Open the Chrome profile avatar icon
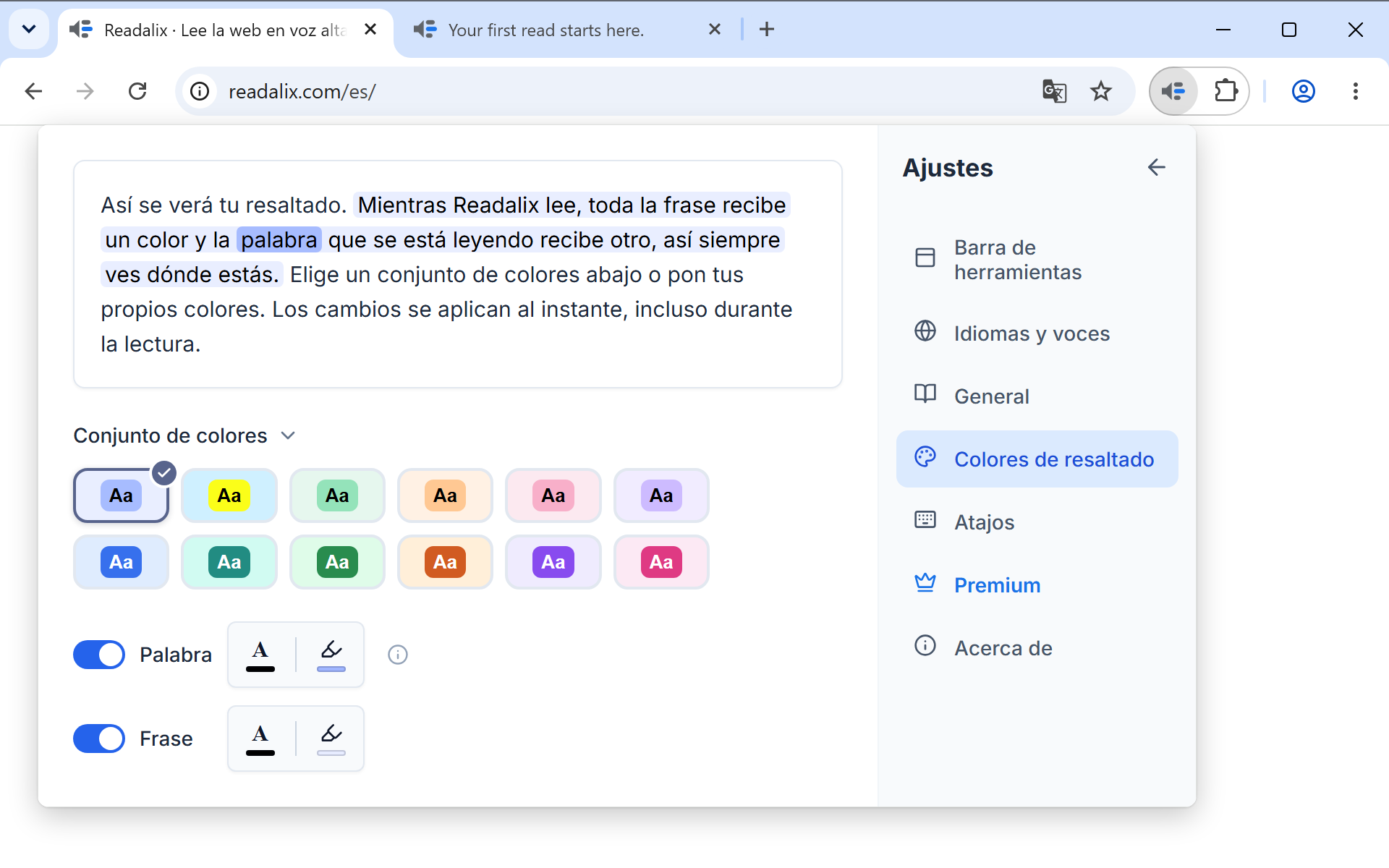 pyautogui.click(x=1303, y=91)
